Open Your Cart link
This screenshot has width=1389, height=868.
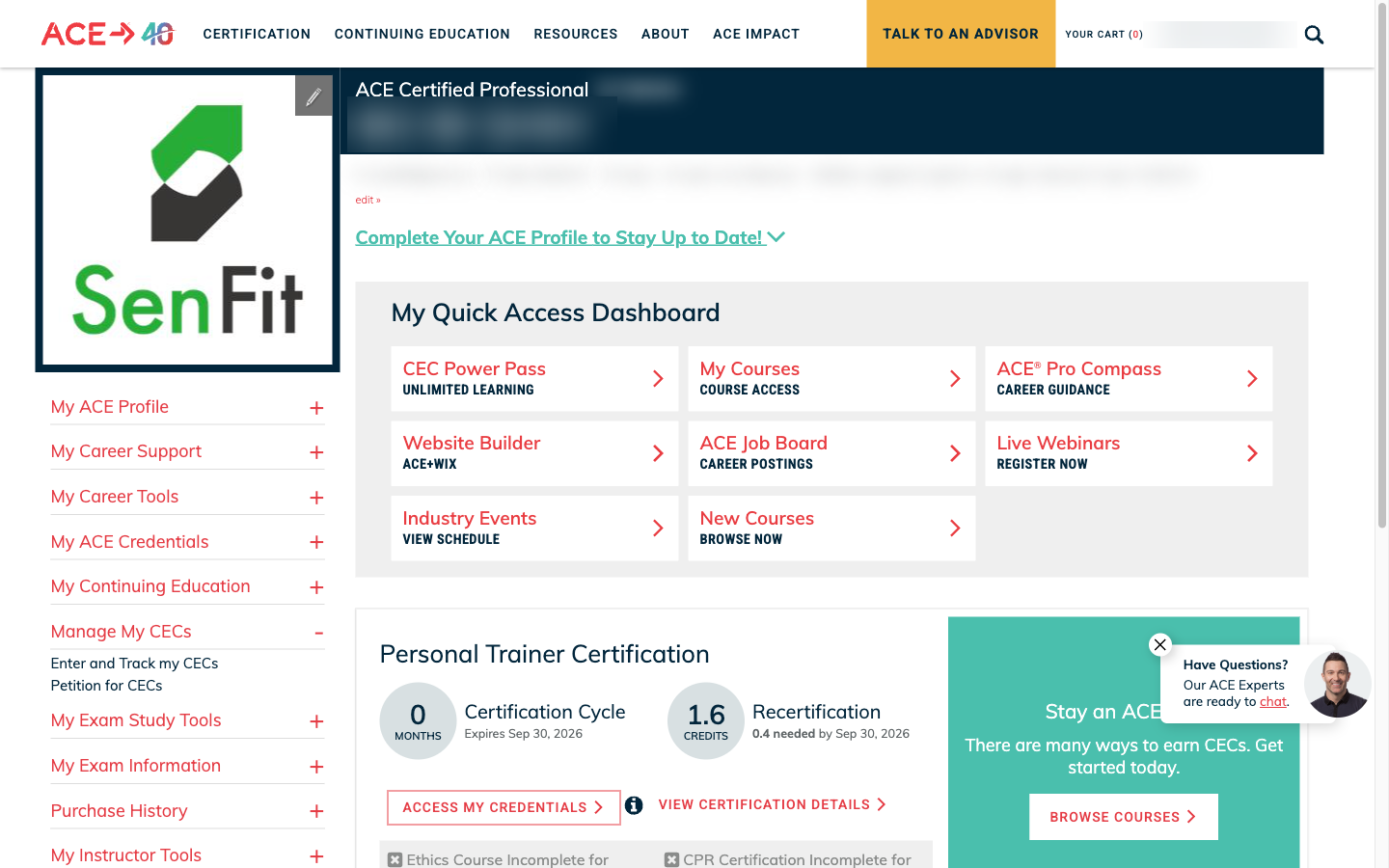click(1103, 35)
